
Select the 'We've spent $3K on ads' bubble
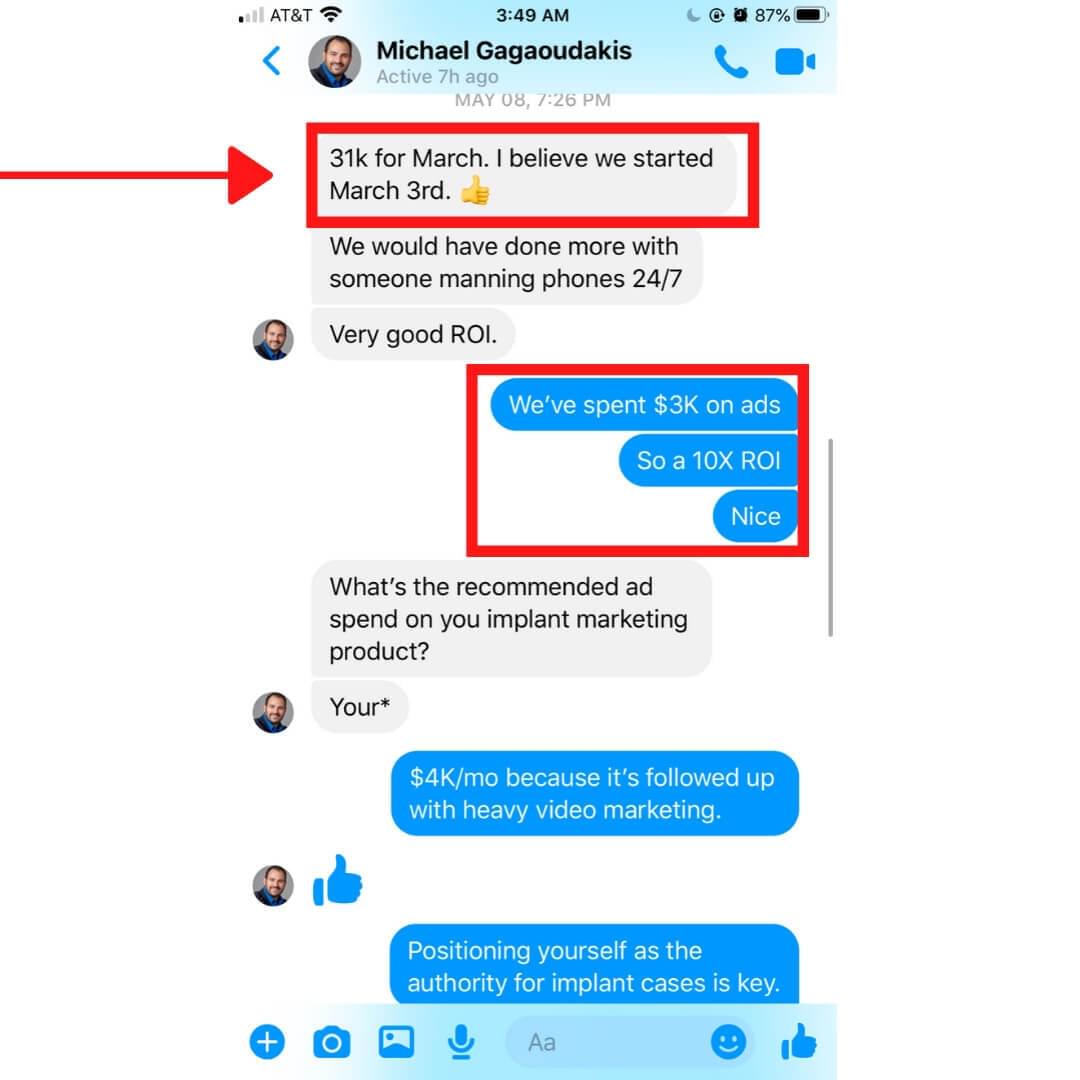(644, 404)
